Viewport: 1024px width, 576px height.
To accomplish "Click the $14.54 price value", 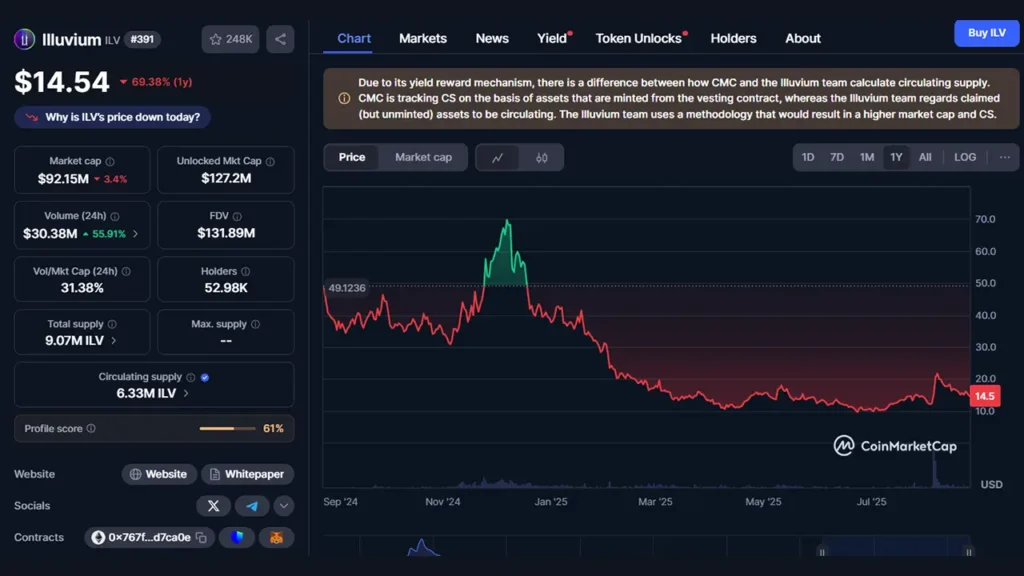I will click(61, 82).
